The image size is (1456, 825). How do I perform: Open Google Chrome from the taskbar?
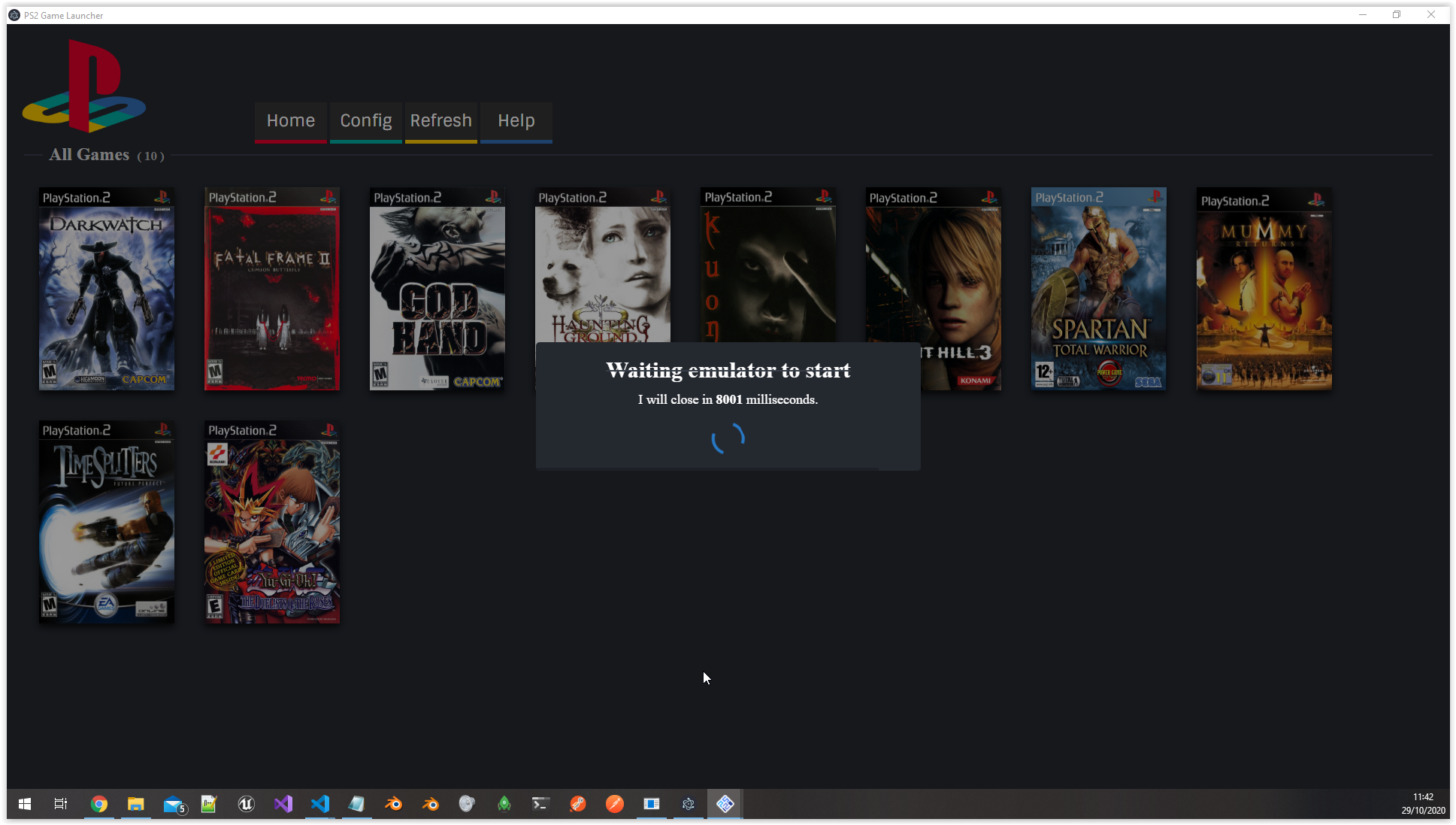pos(98,804)
